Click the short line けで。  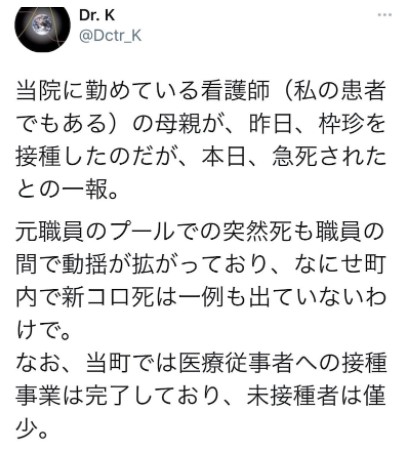(x=43, y=330)
